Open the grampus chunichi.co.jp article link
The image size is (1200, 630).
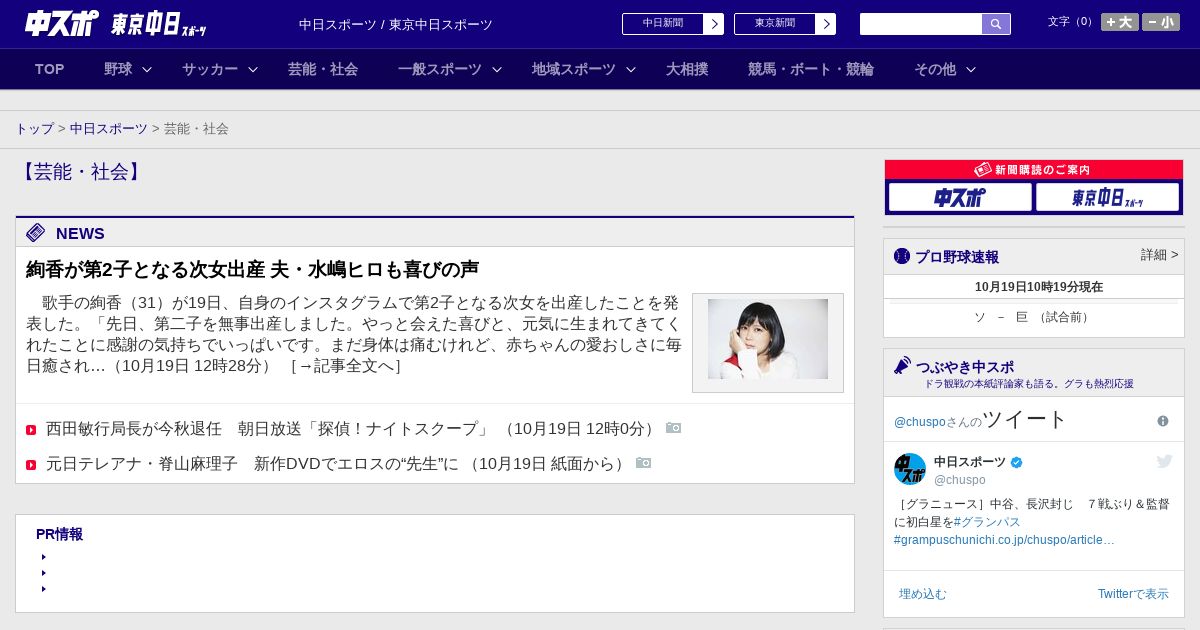tap(1004, 540)
